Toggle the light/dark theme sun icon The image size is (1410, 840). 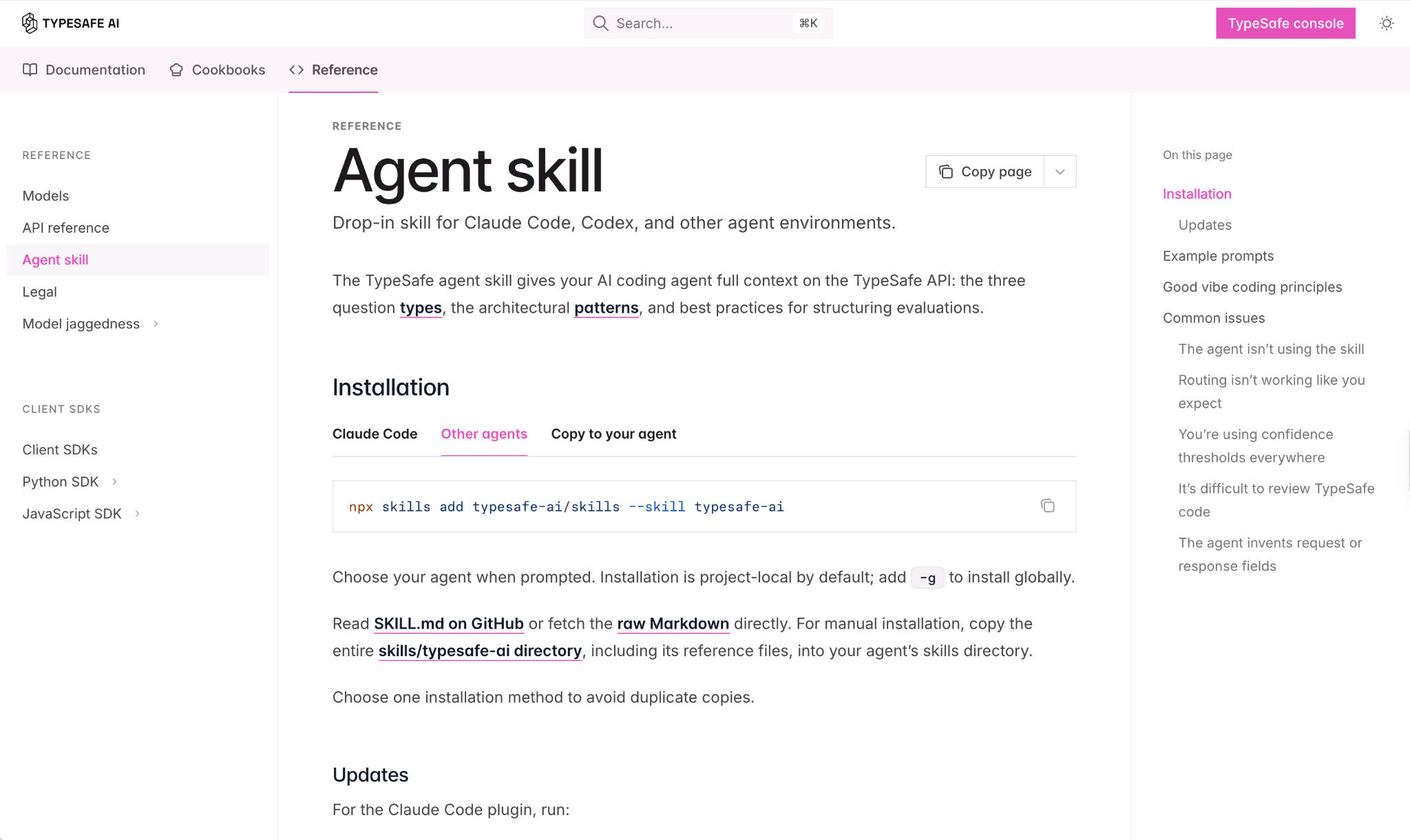1387,23
